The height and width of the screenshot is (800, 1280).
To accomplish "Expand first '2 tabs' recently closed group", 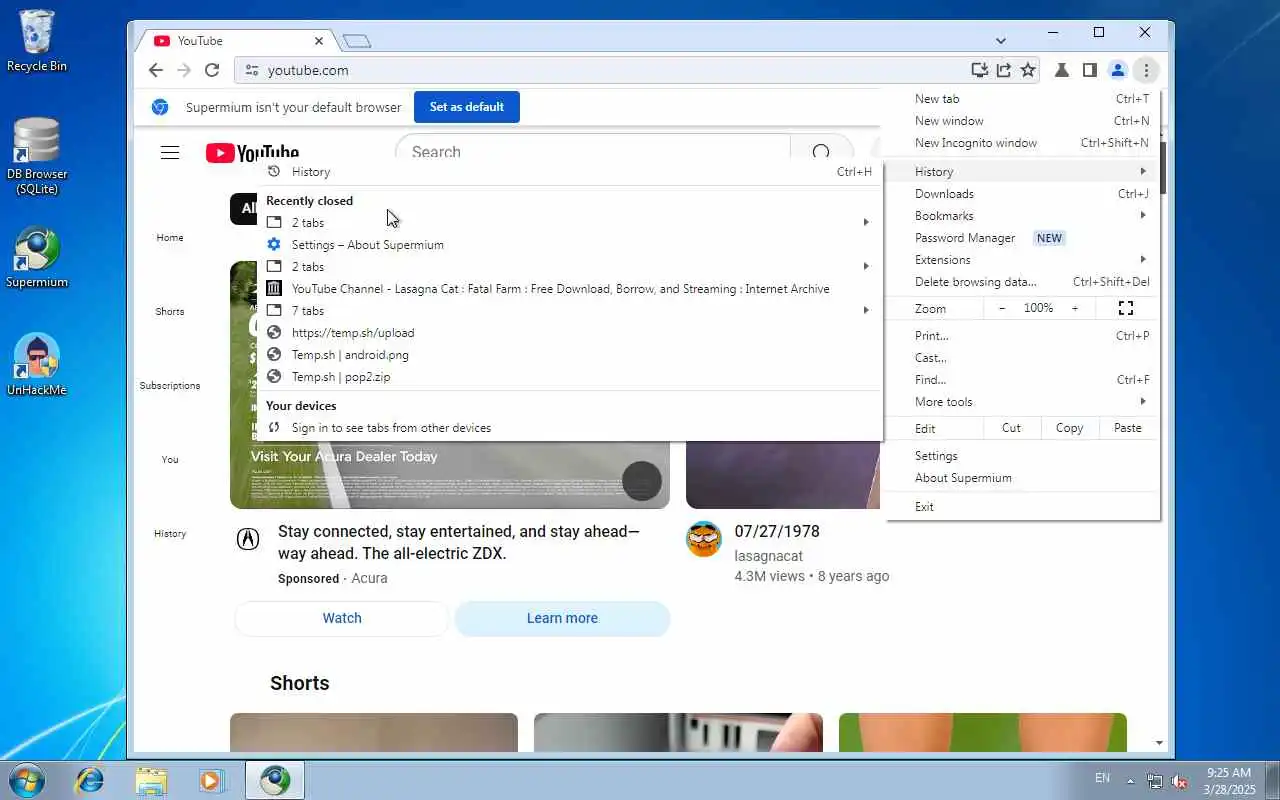I will [x=570, y=222].
